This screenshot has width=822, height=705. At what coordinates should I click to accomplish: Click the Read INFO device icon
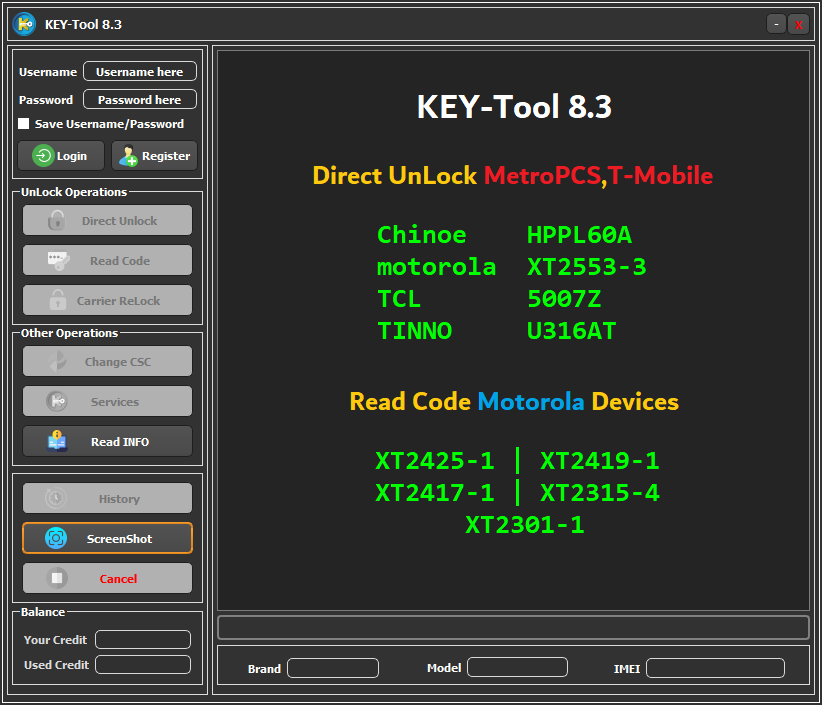pyautogui.click(x=57, y=441)
